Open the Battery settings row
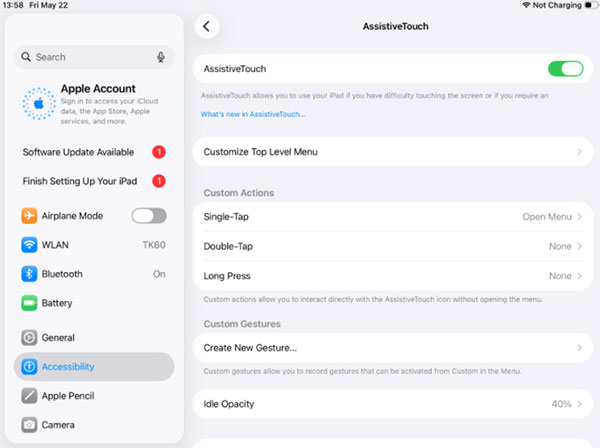Image resolution: width=600 pixels, height=448 pixels. (x=94, y=303)
